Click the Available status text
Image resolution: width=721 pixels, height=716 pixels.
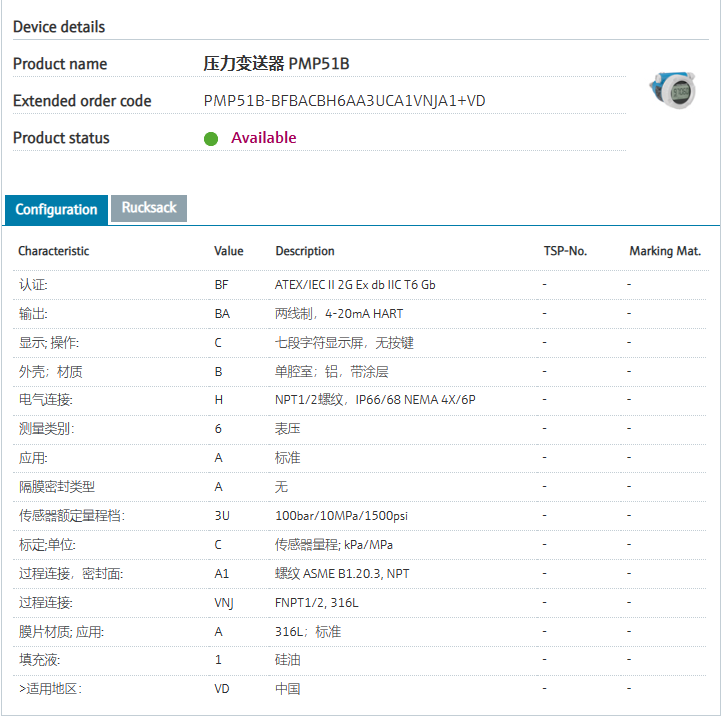tap(263, 138)
